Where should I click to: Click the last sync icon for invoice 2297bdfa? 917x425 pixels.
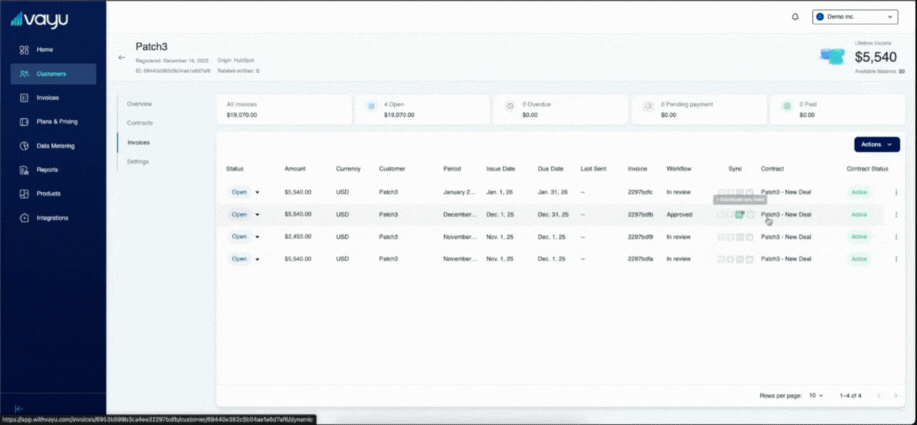750,259
